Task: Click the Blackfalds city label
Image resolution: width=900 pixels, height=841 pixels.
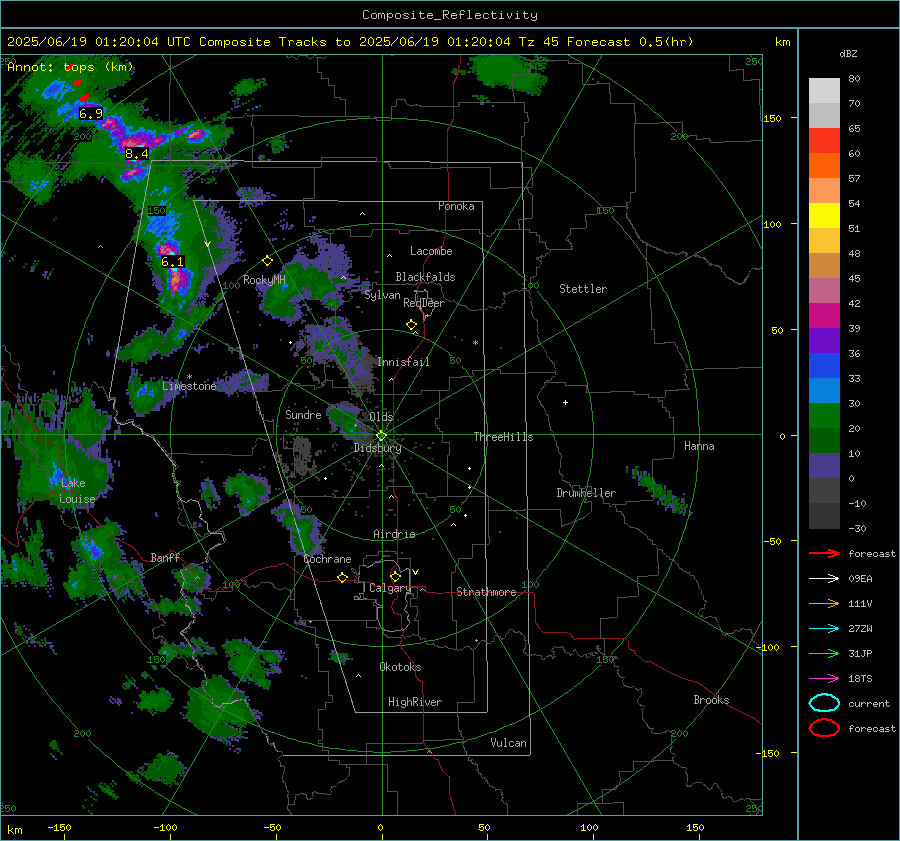Action: pyautogui.click(x=425, y=277)
